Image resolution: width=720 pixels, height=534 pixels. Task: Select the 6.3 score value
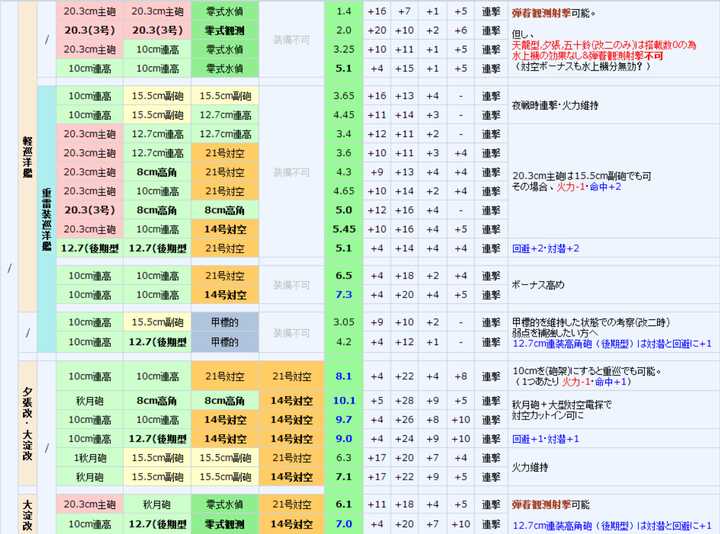(x=343, y=458)
